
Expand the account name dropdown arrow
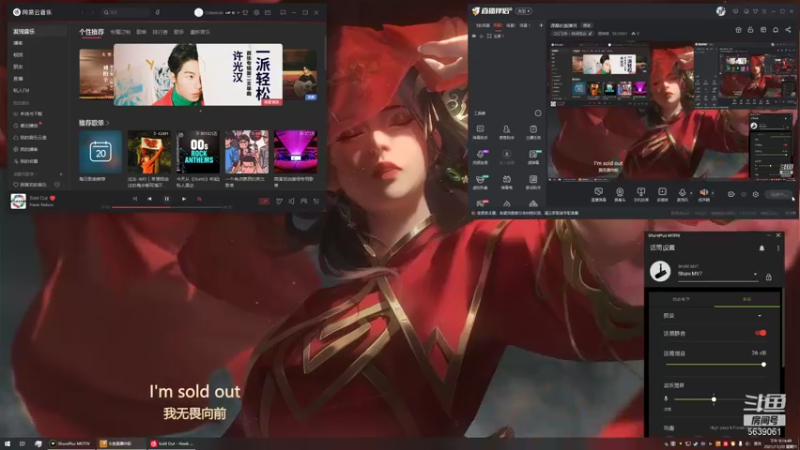point(238,13)
